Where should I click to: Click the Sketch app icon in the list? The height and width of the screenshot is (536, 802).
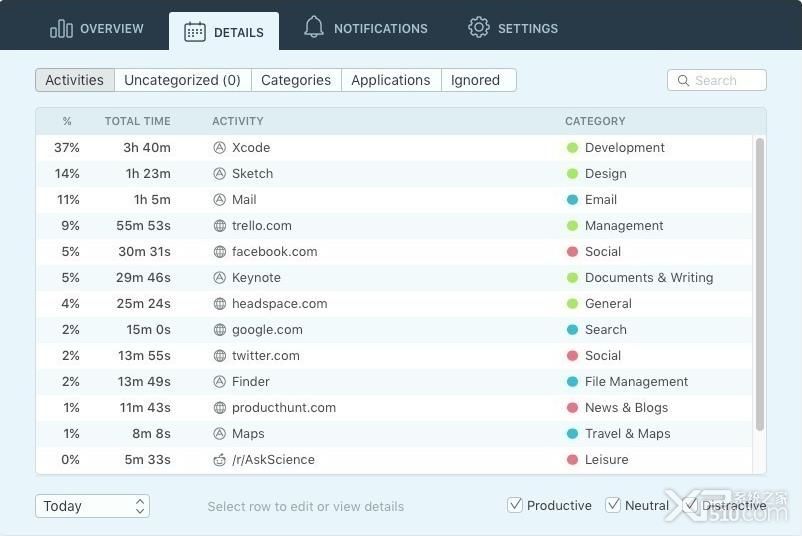click(x=219, y=174)
